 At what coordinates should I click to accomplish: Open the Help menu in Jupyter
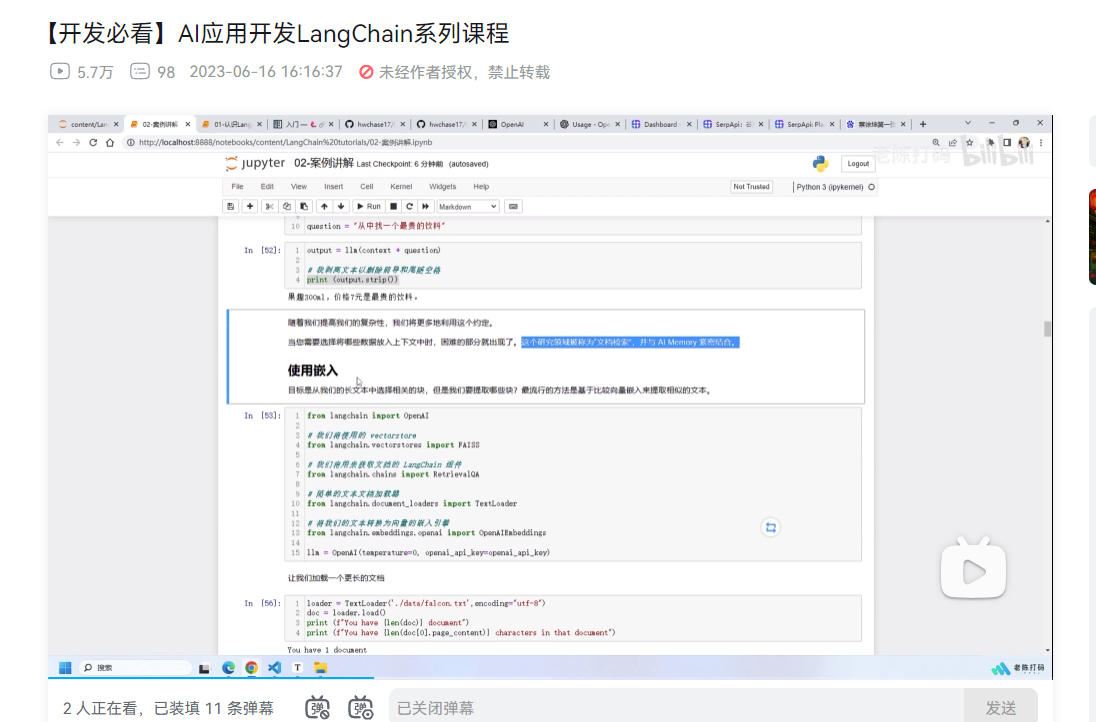(x=481, y=187)
